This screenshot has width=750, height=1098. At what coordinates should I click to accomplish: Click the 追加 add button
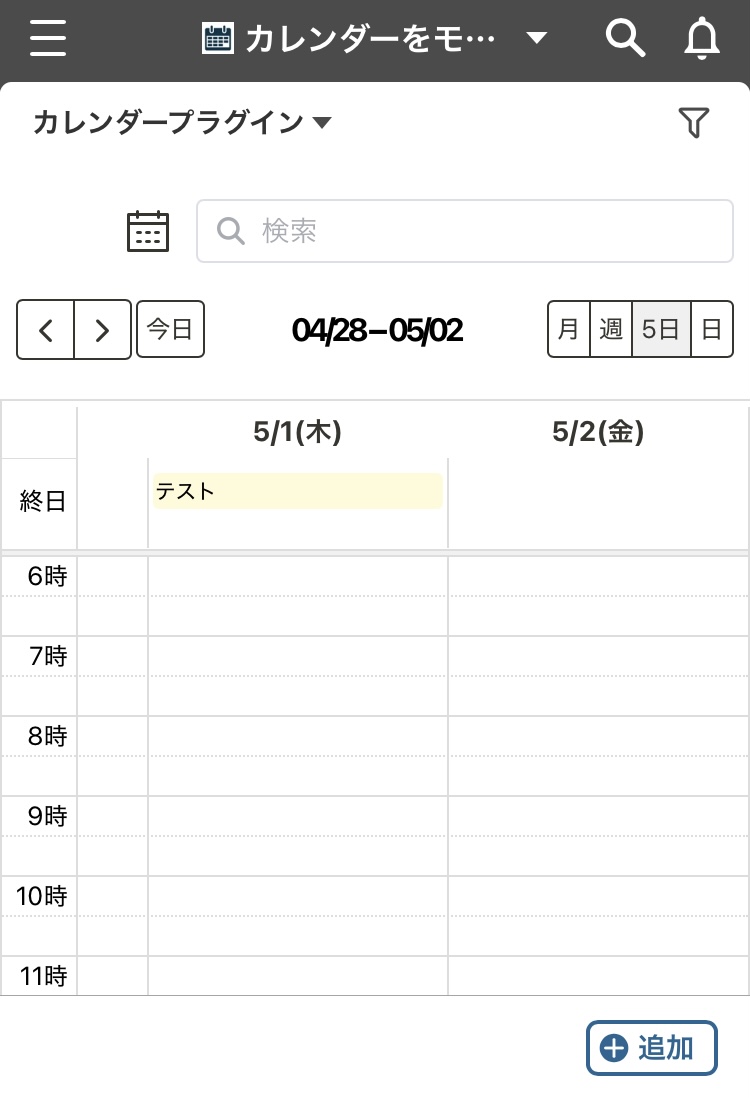(x=651, y=1048)
